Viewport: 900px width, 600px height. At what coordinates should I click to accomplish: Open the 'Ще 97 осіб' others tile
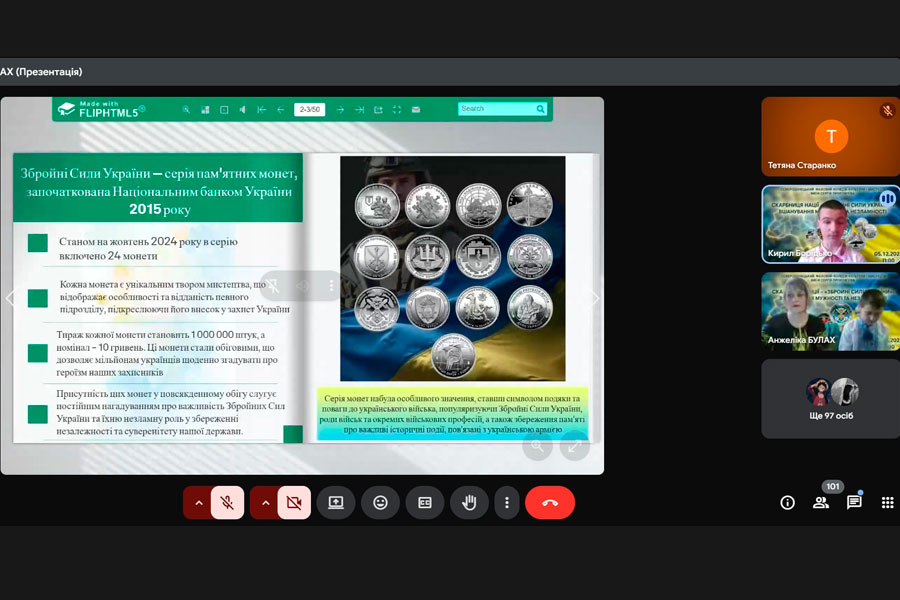point(831,399)
